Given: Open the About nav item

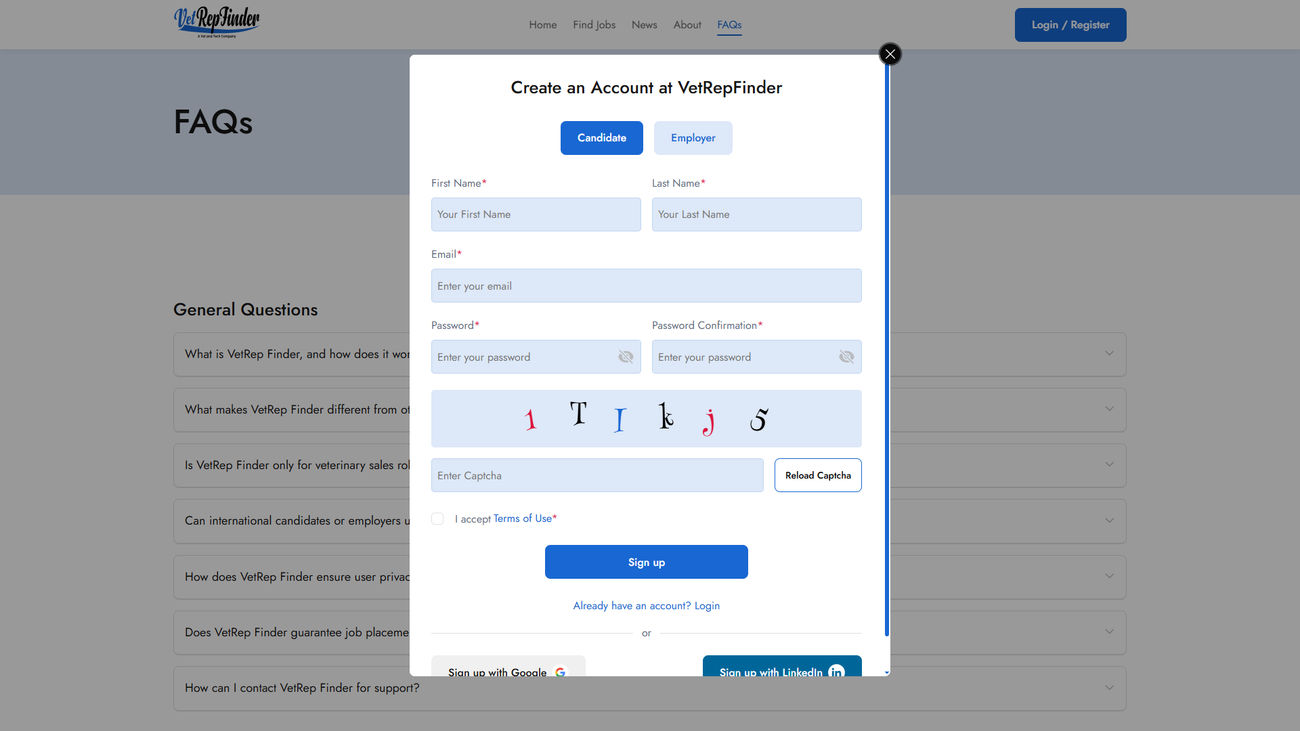Looking at the screenshot, I should [x=687, y=25].
